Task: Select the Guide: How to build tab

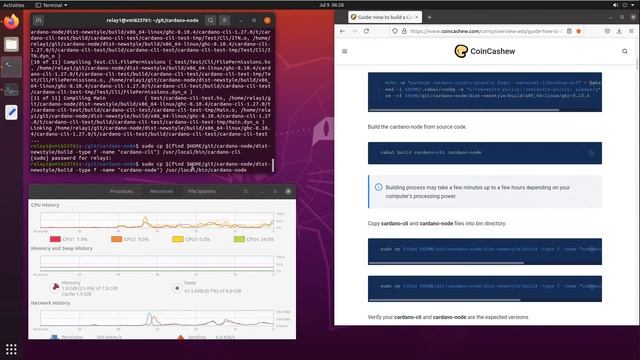Action: coord(385,17)
